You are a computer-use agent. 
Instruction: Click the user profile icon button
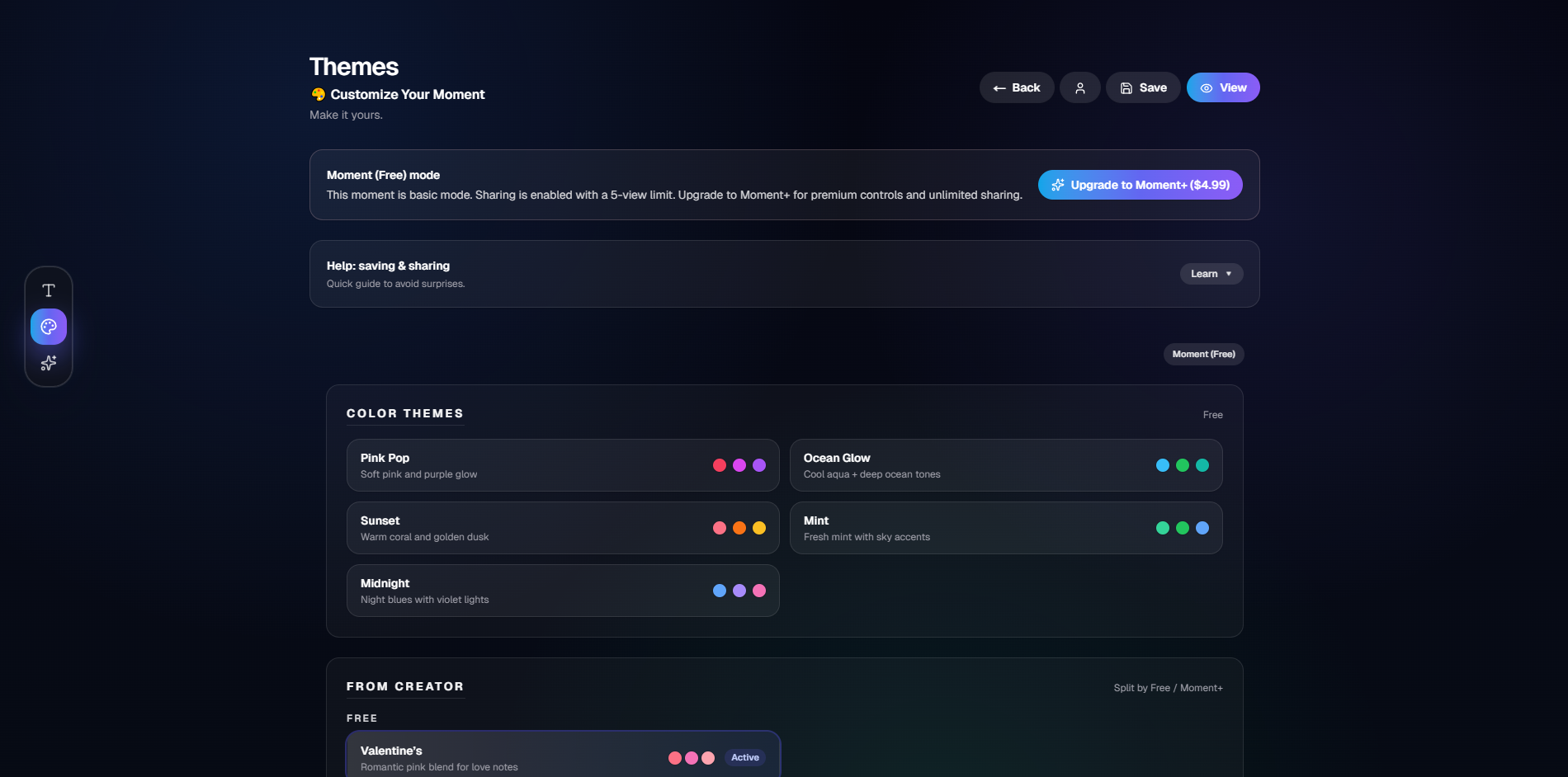point(1079,87)
